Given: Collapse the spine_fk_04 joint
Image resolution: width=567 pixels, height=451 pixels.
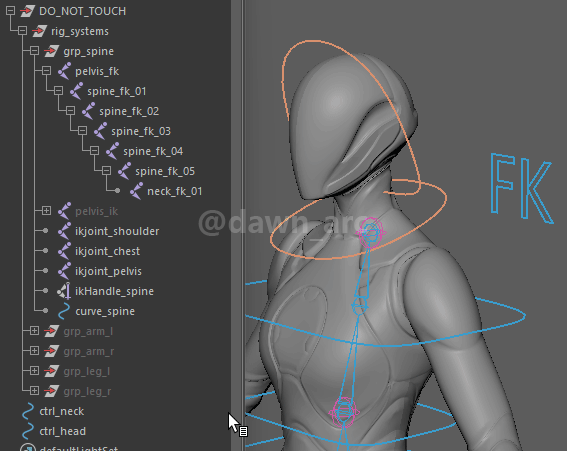Looking at the screenshot, I should [x=94, y=150].
